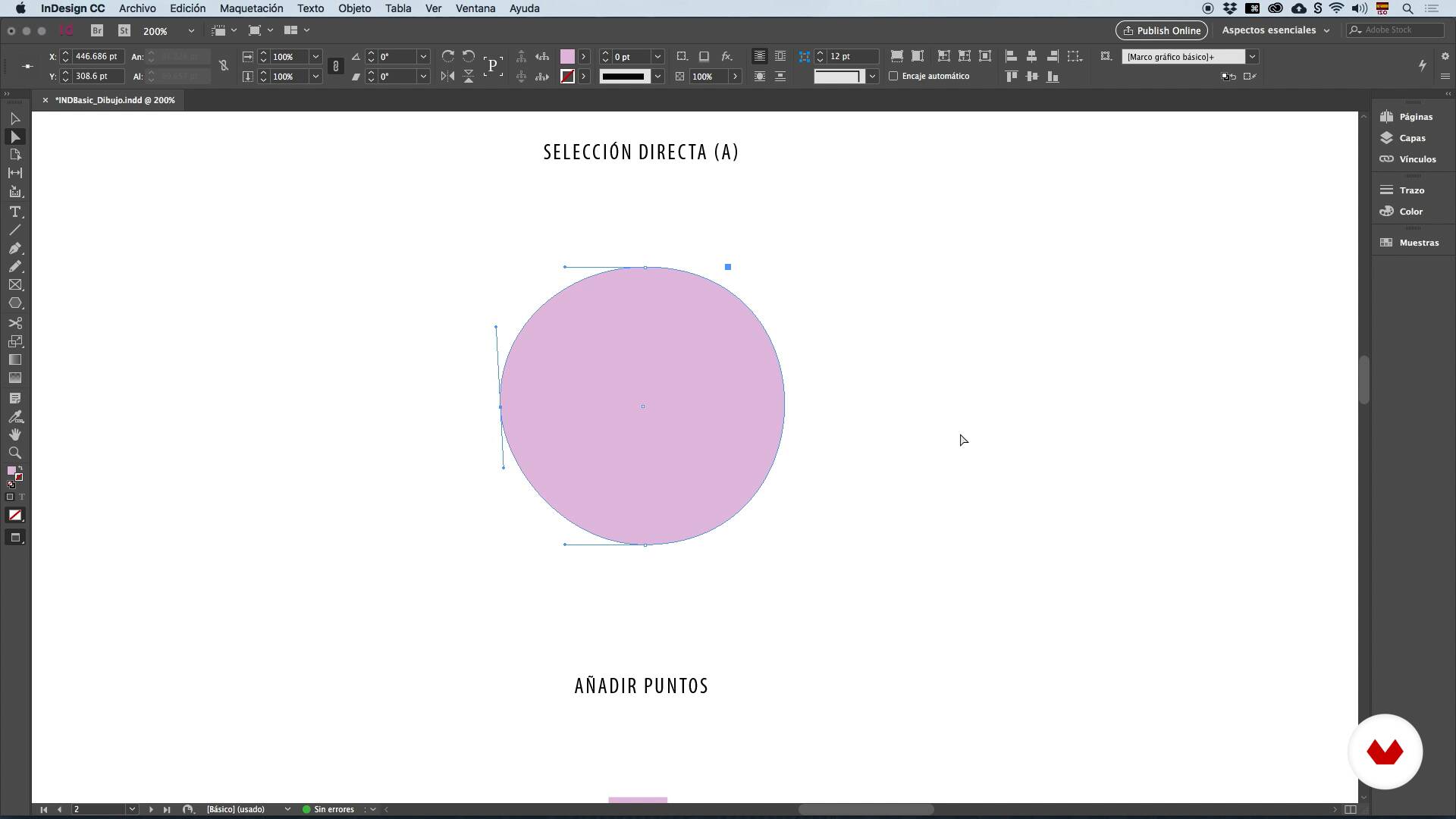The width and height of the screenshot is (1456, 819).
Task: Click the Publish Online button
Action: coord(1161,30)
